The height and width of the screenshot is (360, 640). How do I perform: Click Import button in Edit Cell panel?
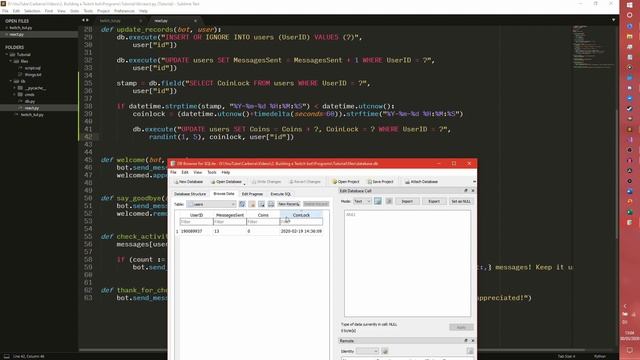(407, 201)
